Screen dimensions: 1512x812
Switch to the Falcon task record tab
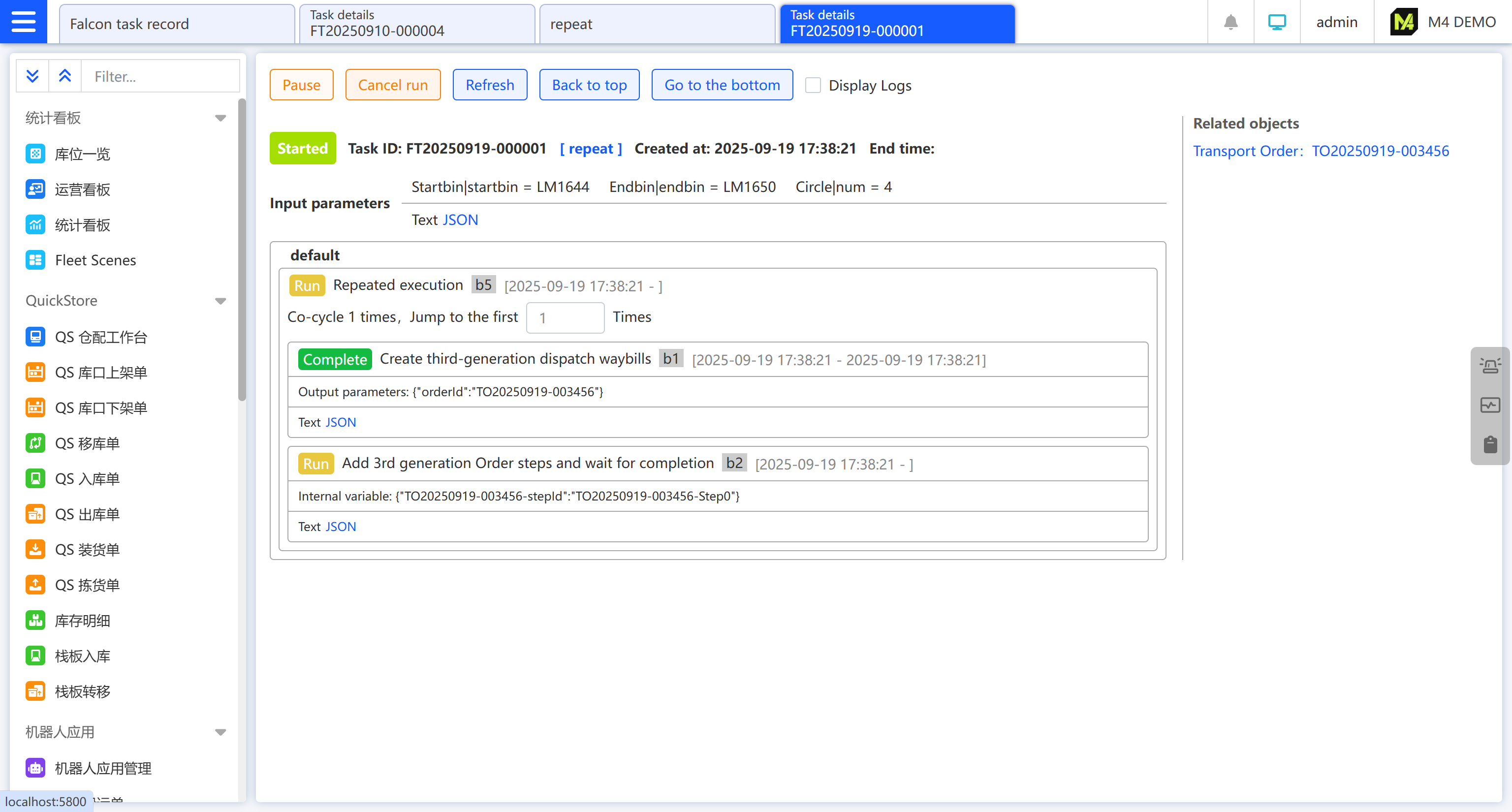point(176,24)
